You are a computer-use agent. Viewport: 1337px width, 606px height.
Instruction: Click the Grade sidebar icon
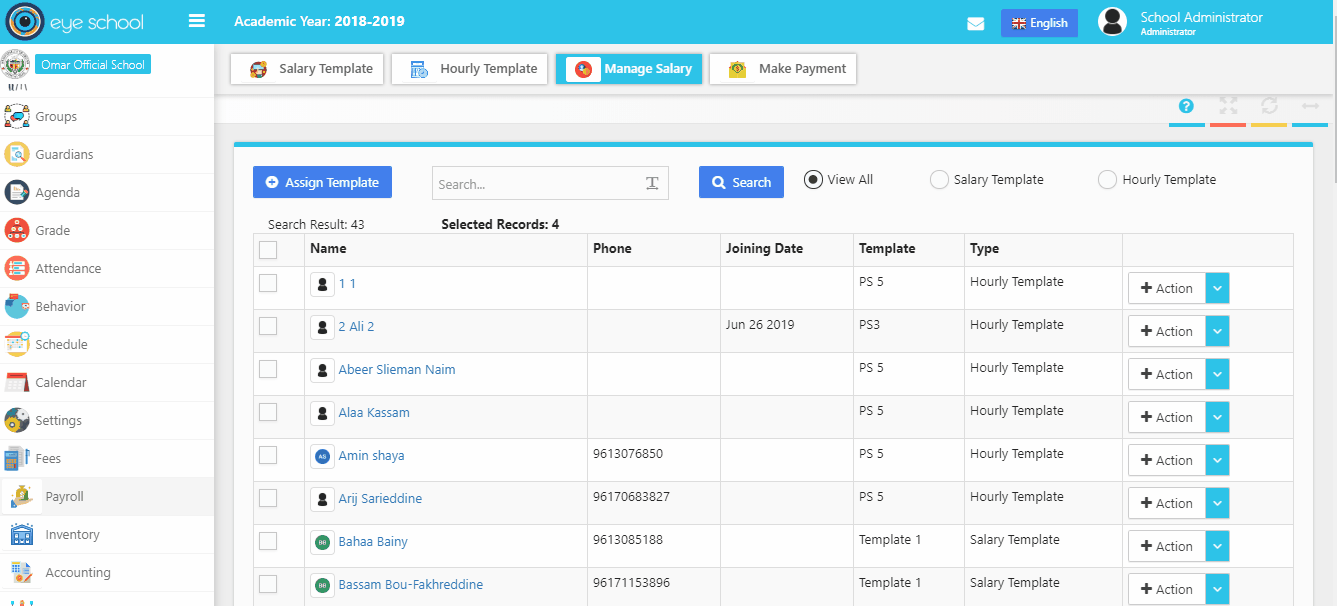pyautogui.click(x=16, y=230)
